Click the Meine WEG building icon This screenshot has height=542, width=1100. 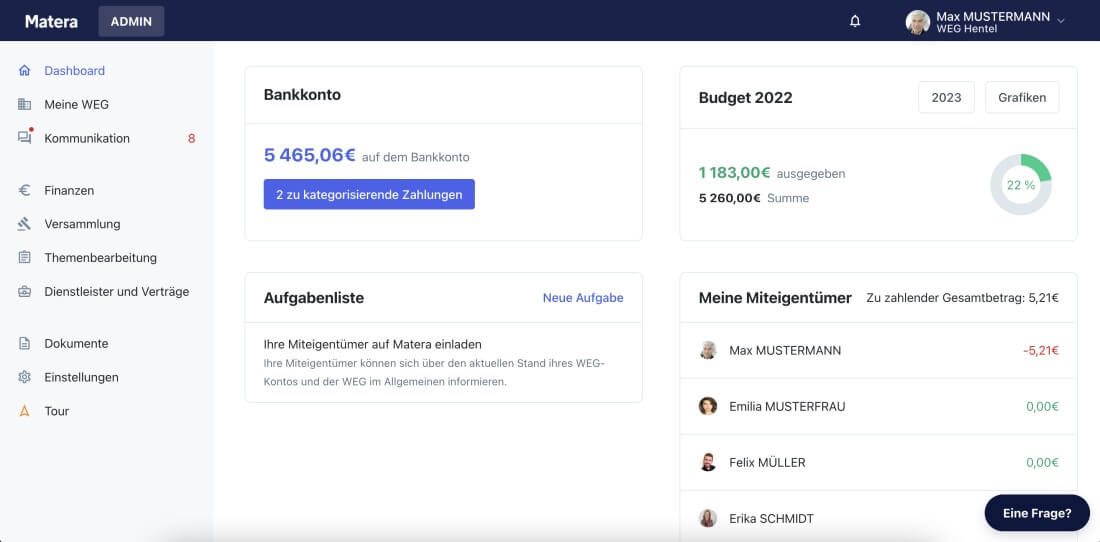tap(25, 104)
